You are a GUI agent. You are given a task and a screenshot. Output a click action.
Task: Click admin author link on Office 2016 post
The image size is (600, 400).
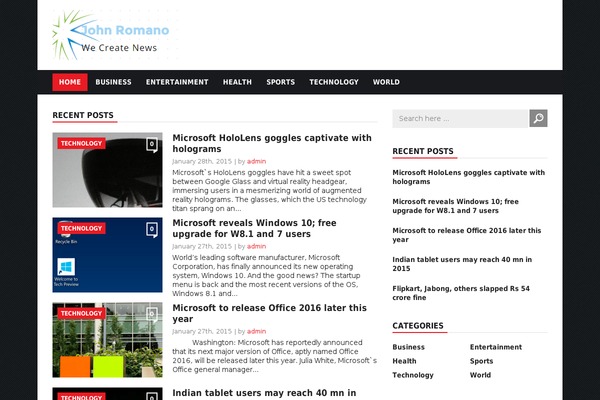click(256, 331)
